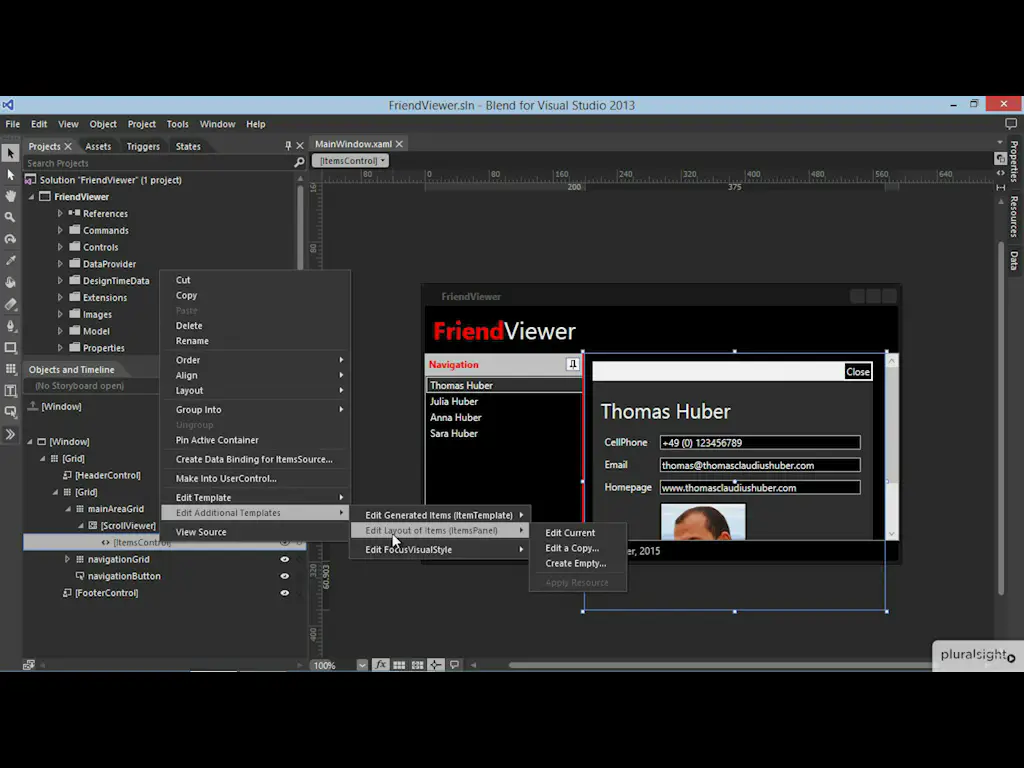Switch to the States tab

pos(188,146)
